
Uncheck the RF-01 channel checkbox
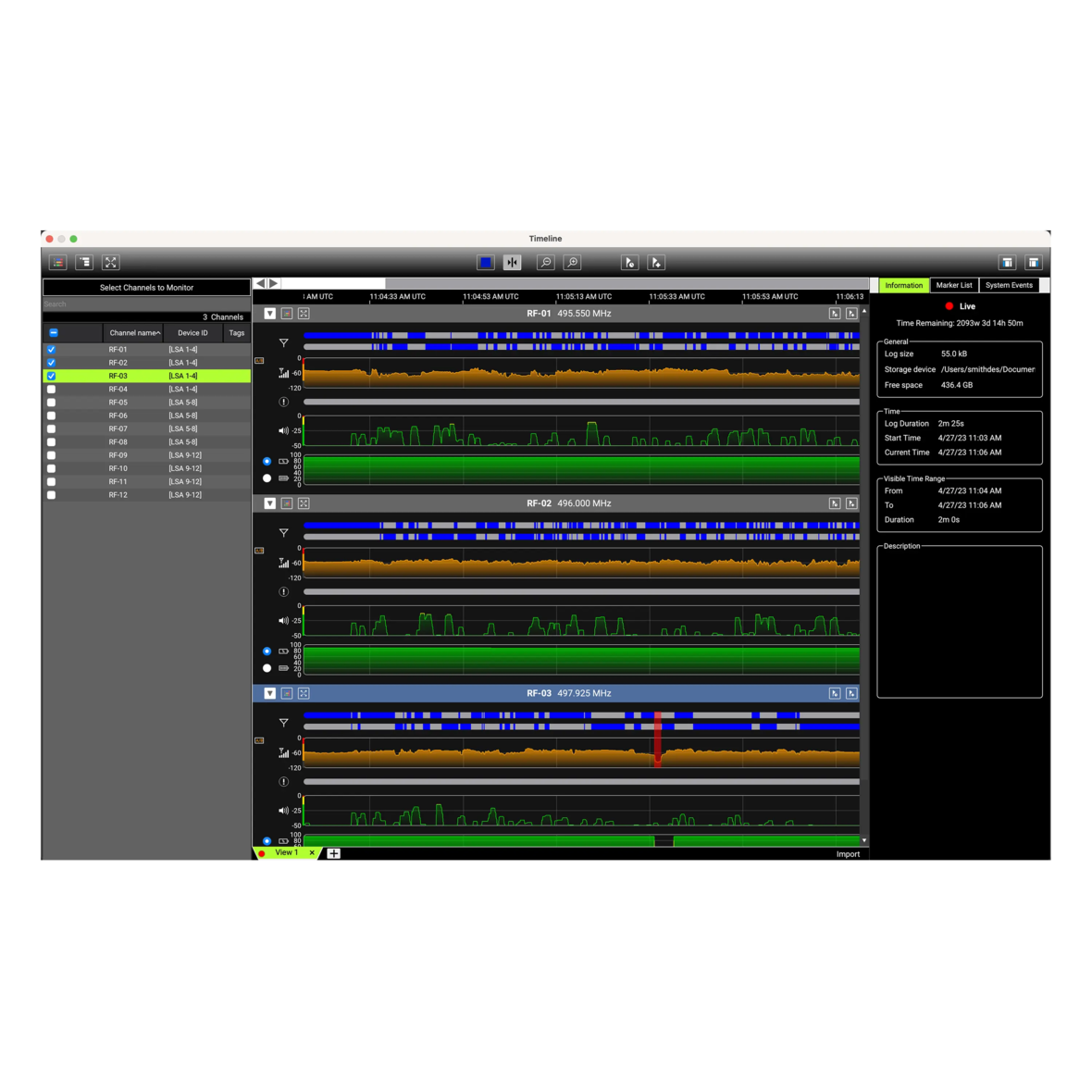52,350
